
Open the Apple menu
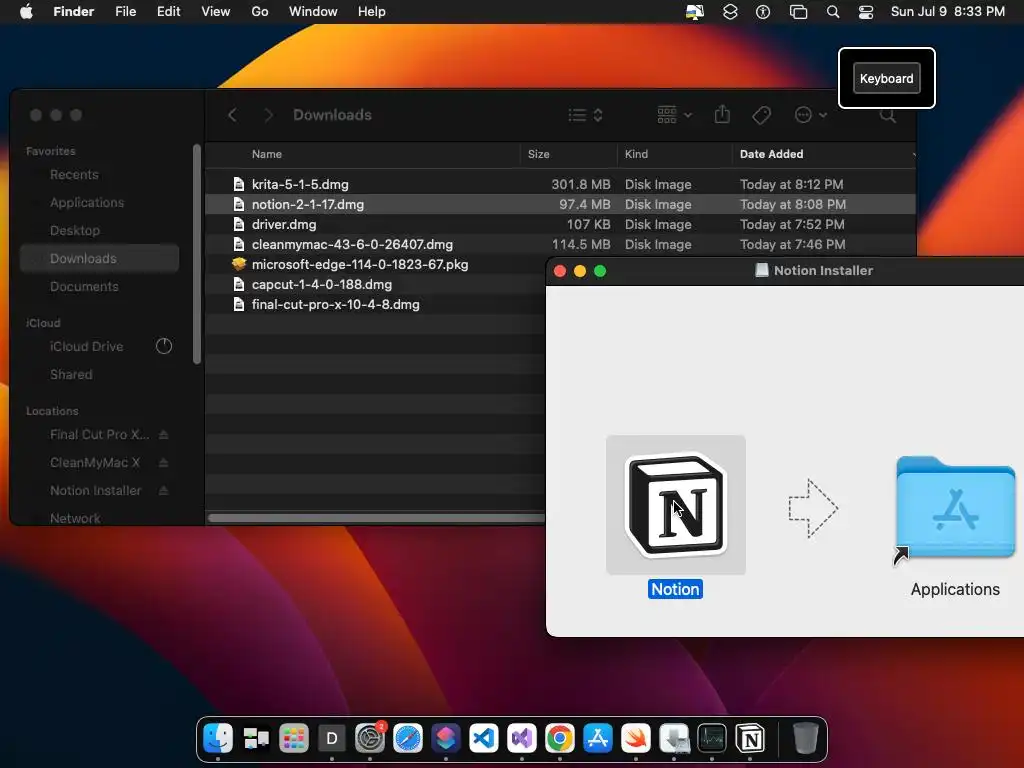(x=26, y=12)
